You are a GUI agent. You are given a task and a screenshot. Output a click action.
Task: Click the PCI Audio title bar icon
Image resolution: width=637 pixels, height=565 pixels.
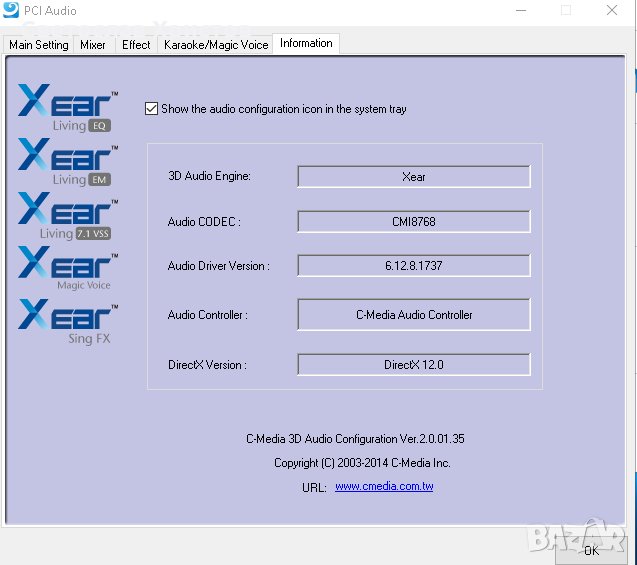coord(11,11)
